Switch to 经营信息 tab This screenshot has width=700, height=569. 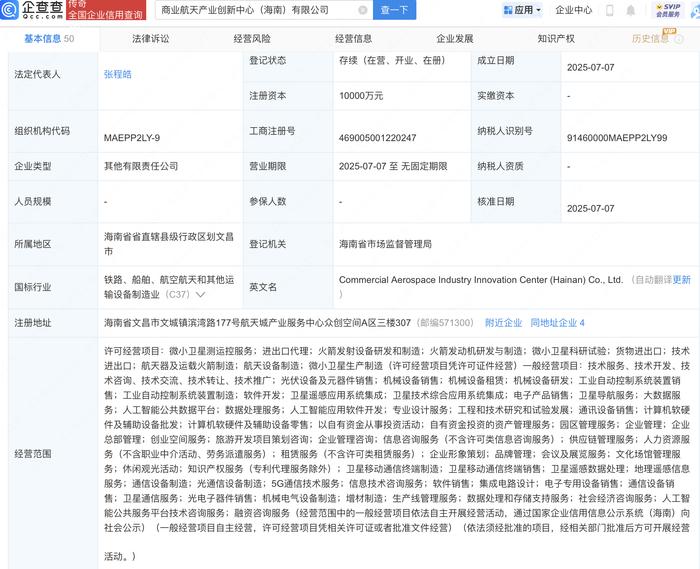tap(353, 39)
